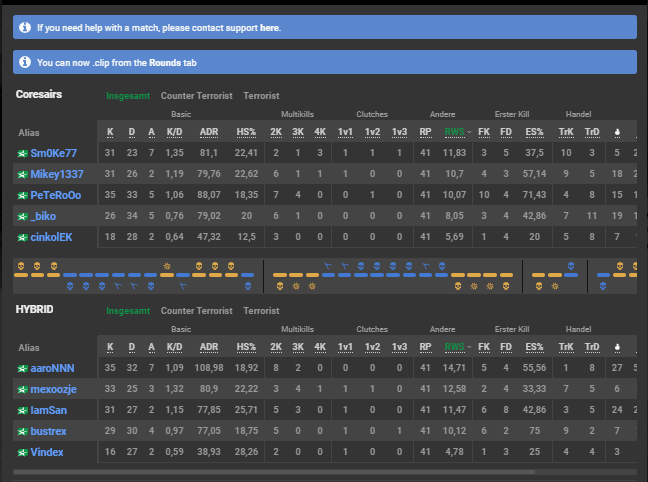Click PeTeRoOo's ES% value 71,43
This screenshot has height=482, width=648.
pyautogui.click(x=534, y=195)
